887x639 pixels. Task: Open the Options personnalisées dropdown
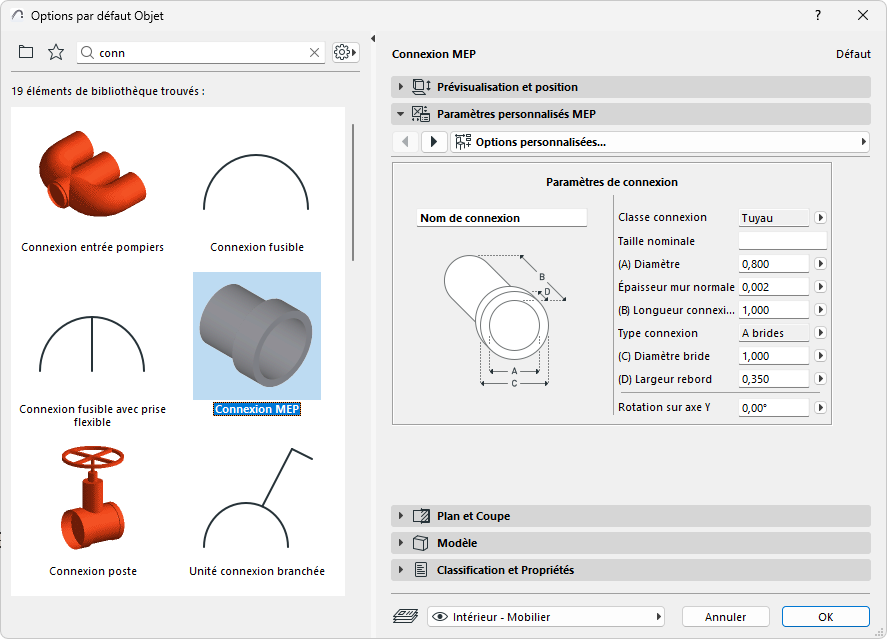point(861,142)
